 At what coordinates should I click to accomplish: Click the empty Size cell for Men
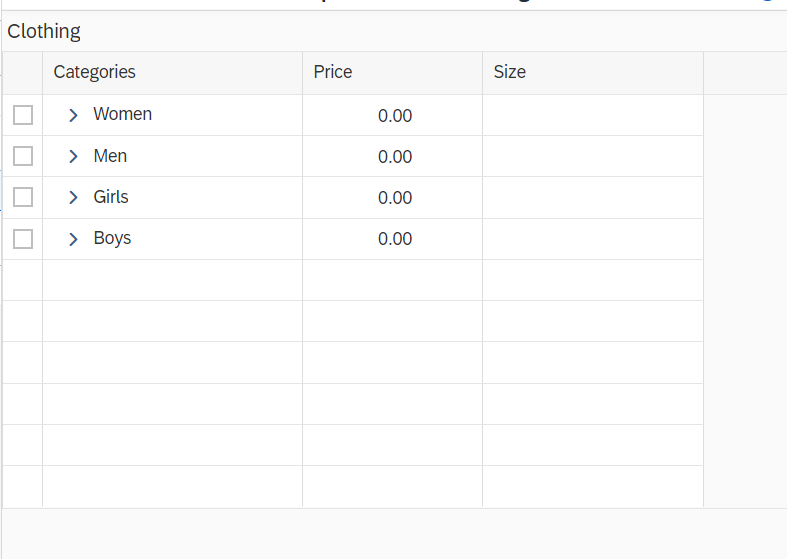tap(593, 156)
